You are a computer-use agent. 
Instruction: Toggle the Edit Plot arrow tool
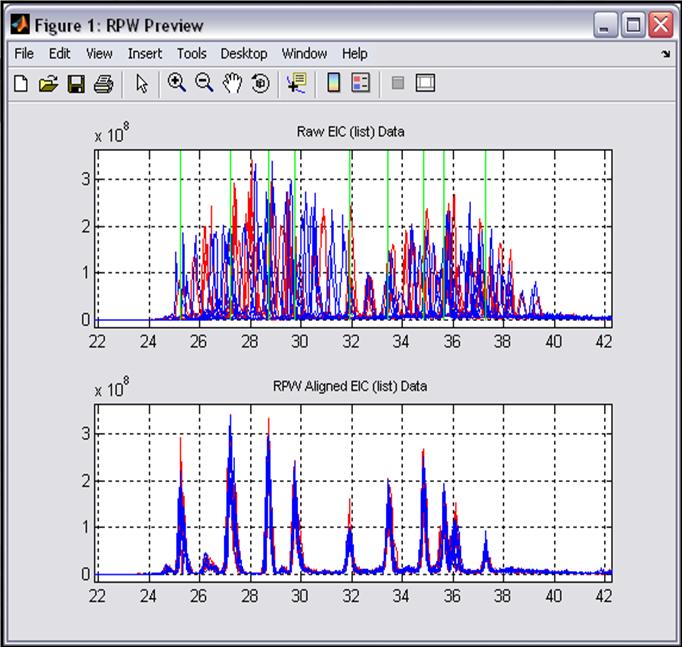point(141,85)
